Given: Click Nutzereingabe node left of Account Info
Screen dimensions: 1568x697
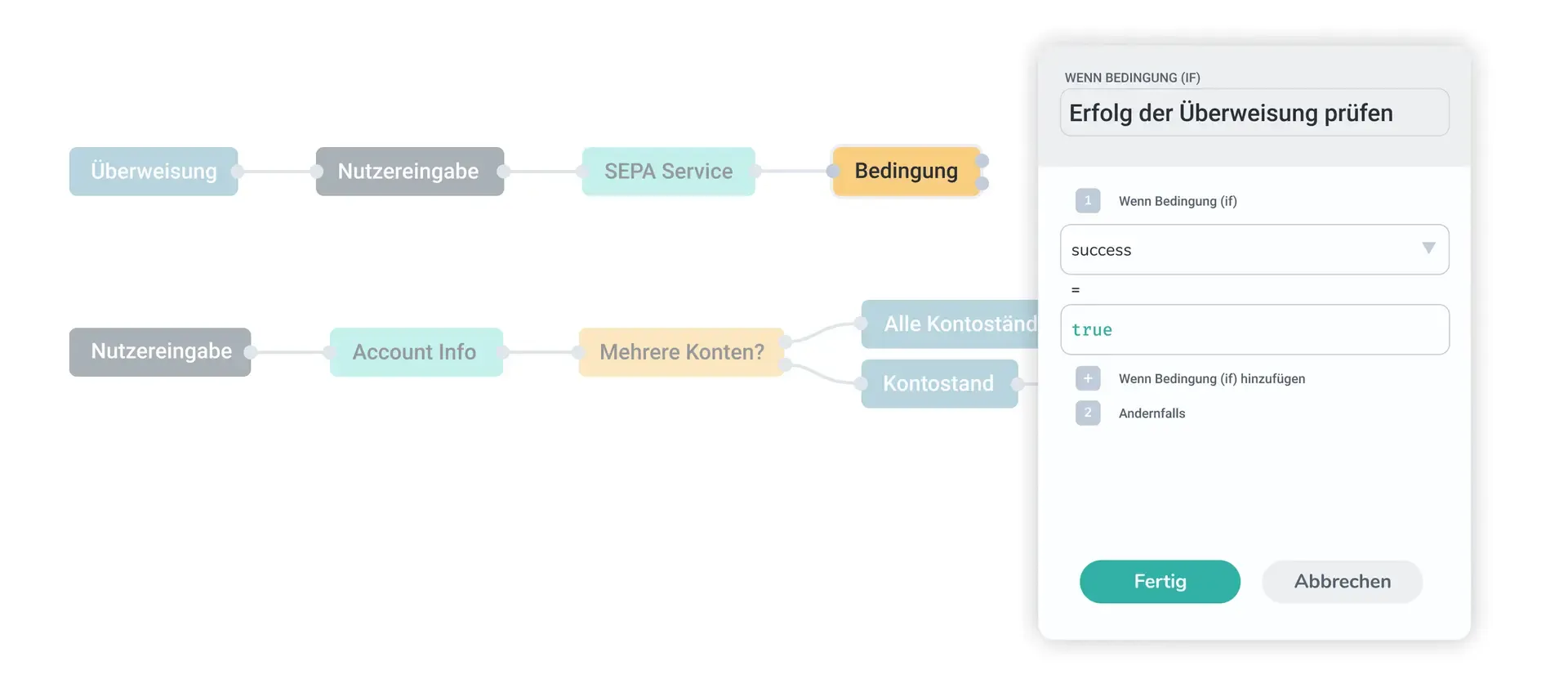Looking at the screenshot, I should click(x=161, y=352).
